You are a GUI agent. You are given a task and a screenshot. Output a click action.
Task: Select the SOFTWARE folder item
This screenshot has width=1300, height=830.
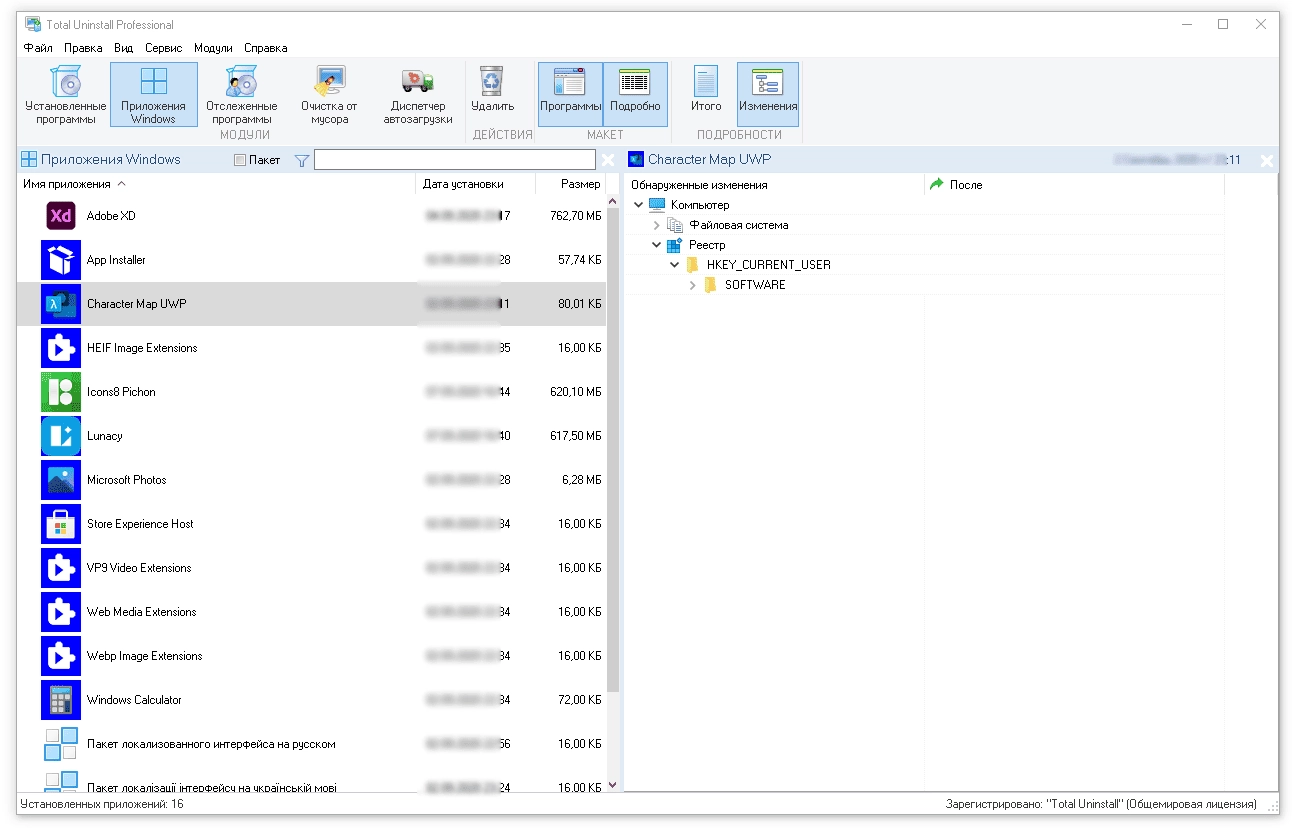pyautogui.click(x=755, y=285)
